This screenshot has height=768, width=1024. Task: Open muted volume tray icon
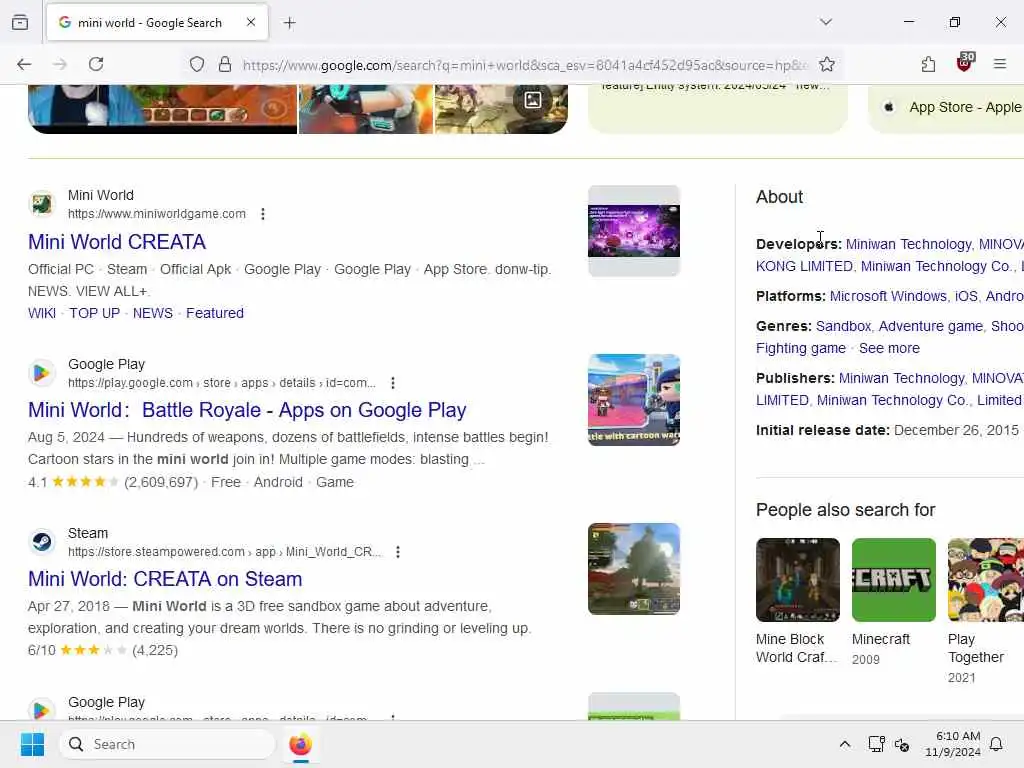pos(902,744)
